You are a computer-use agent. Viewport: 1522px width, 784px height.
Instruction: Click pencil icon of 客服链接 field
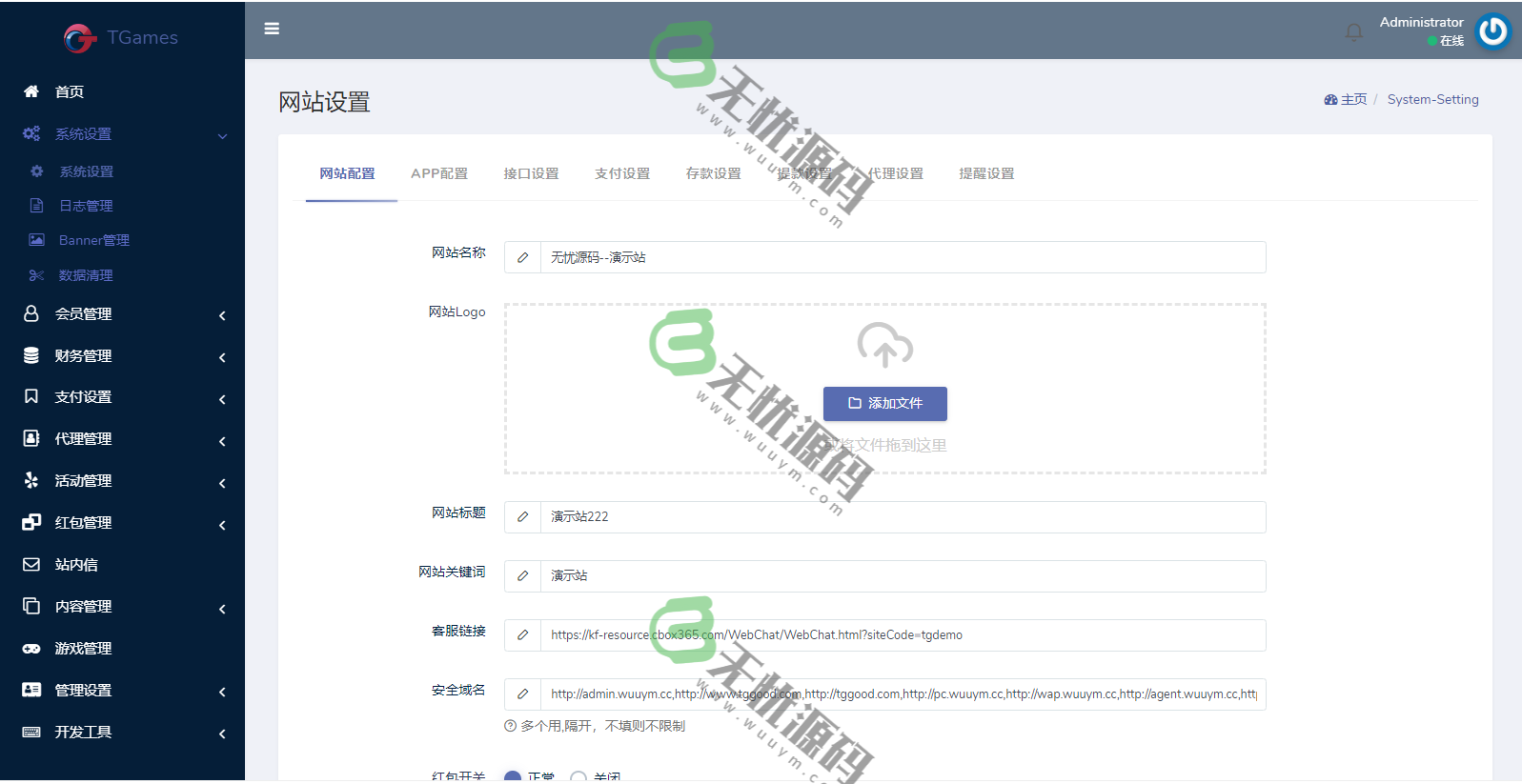[x=522, y=634]
